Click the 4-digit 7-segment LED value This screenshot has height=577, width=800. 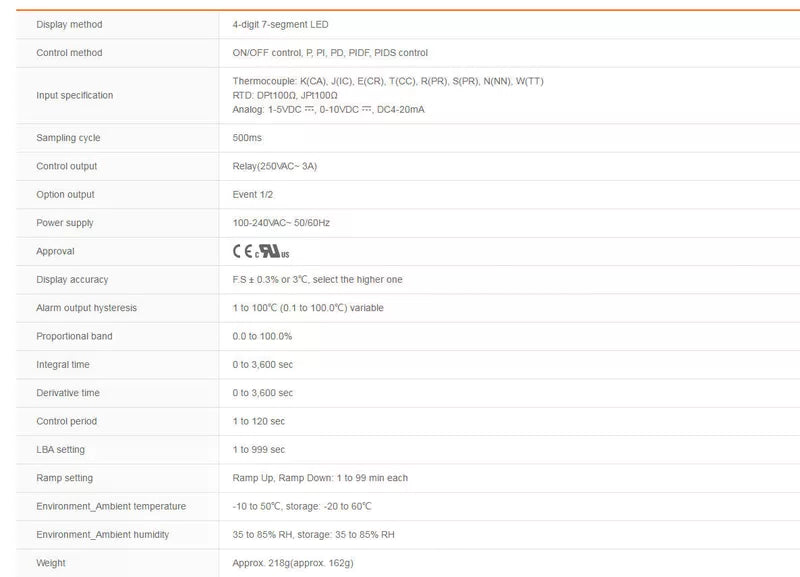[x=280, y=24]
